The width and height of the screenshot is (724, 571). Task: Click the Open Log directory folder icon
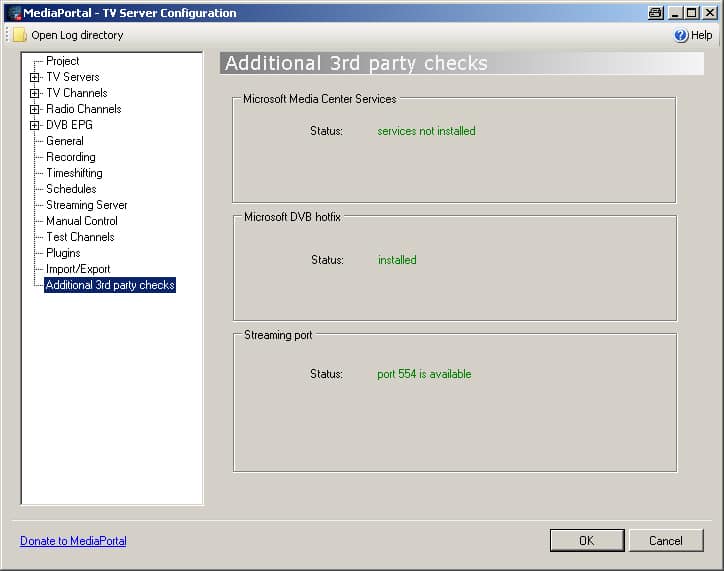20,35
